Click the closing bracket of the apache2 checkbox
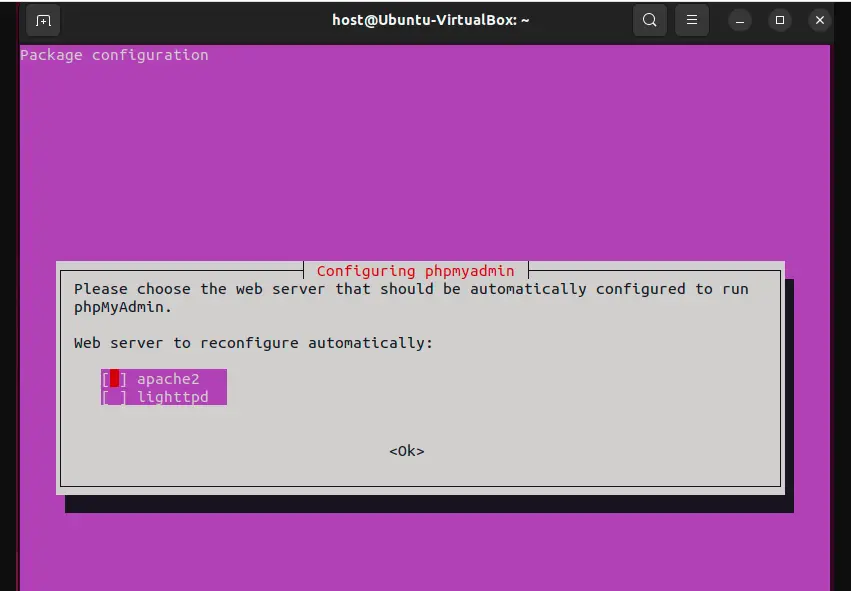The width and height of the screenshot is (851, 591). tap(124, 379)
